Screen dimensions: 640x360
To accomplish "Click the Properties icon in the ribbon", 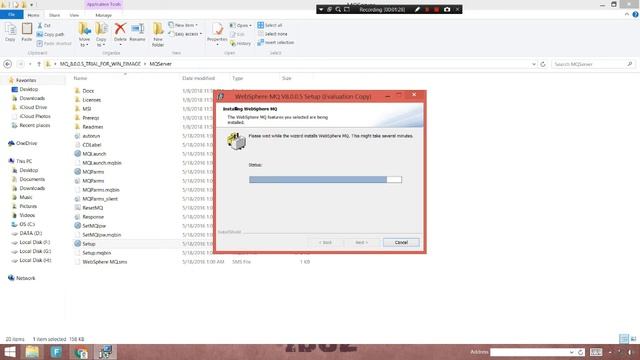I will coord(217,33).
